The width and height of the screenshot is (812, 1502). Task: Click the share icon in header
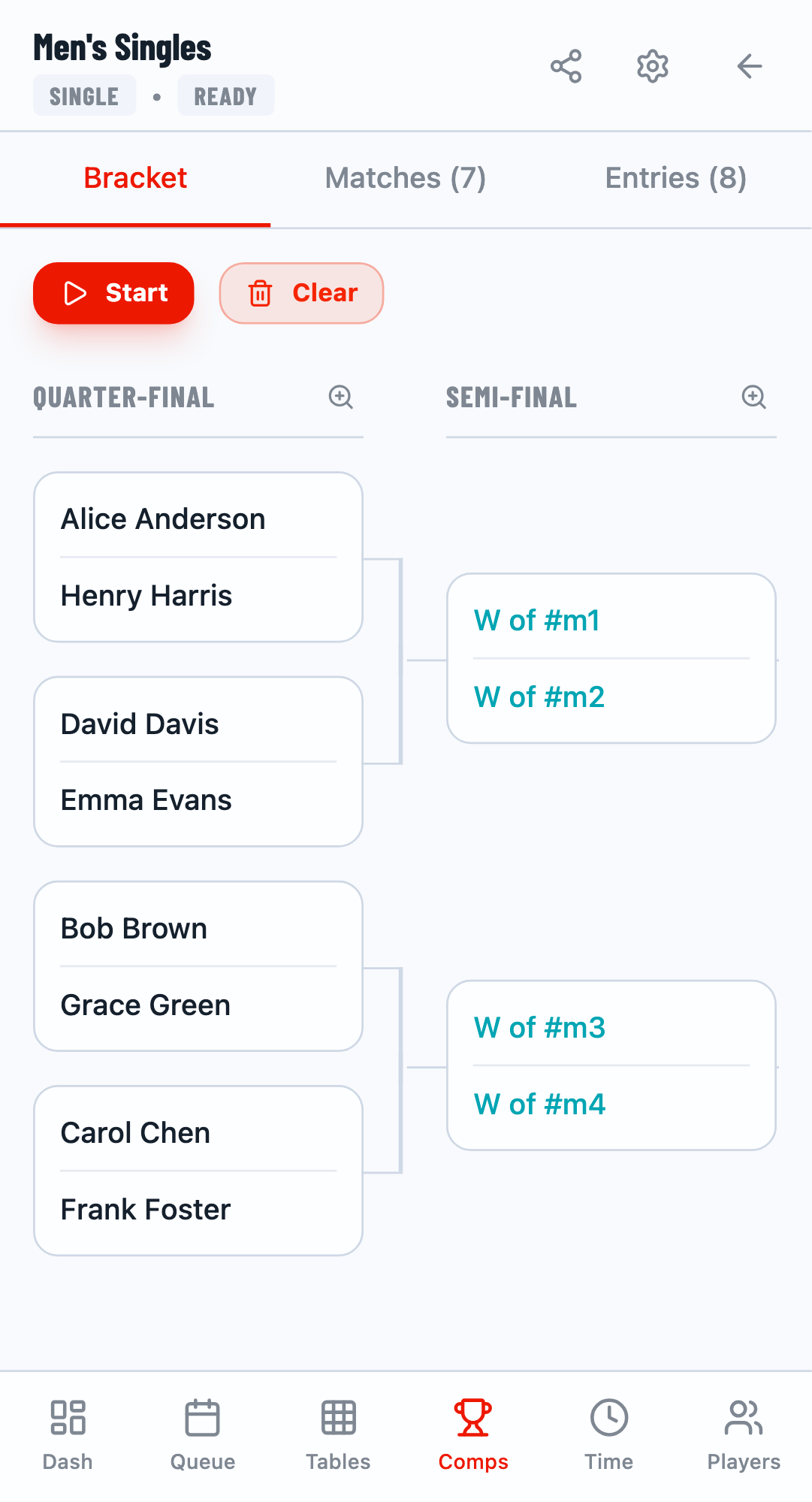(x=566, y=66)
